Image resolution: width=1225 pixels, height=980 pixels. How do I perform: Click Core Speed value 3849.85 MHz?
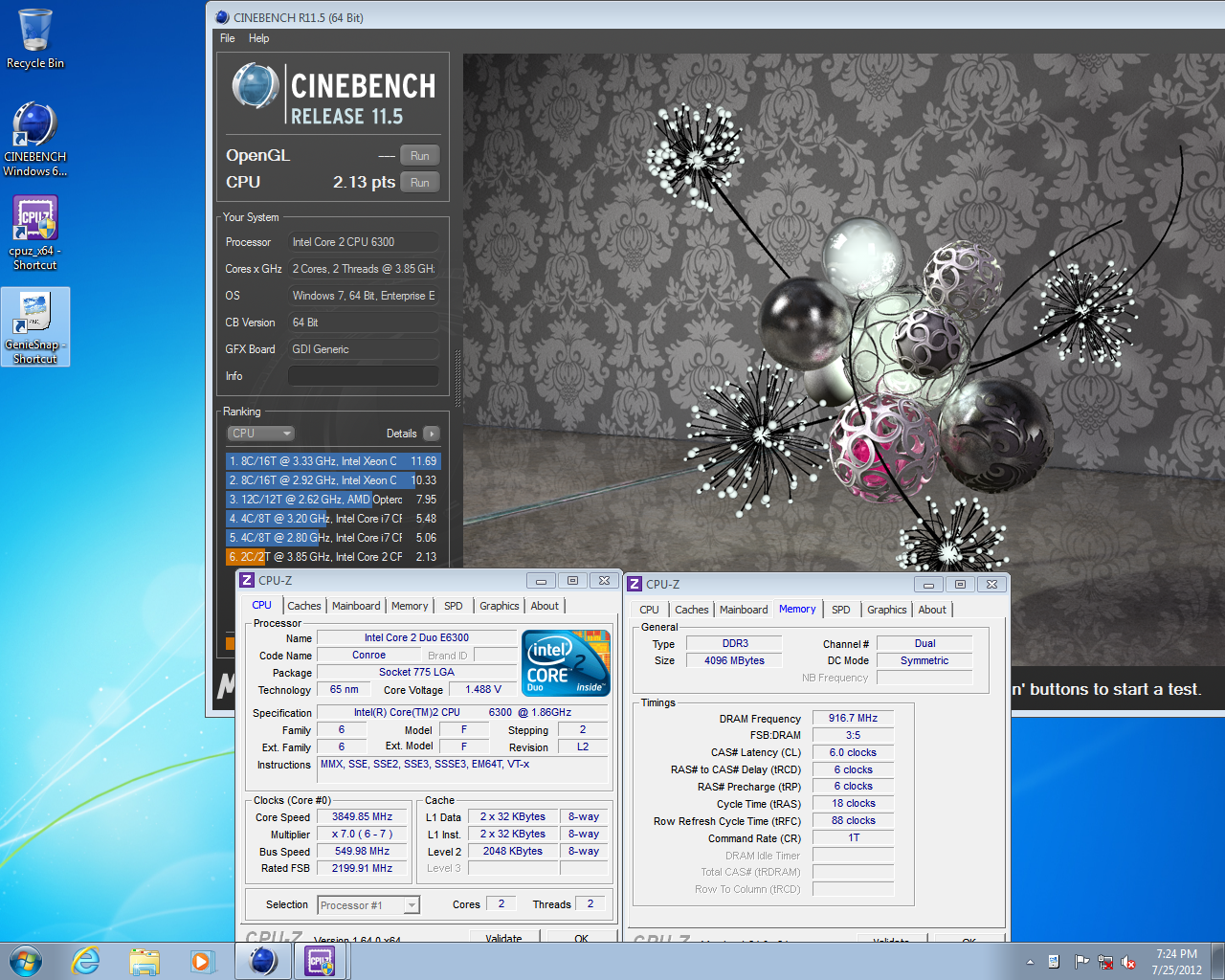pyautogui.click(x=362, y=817)
